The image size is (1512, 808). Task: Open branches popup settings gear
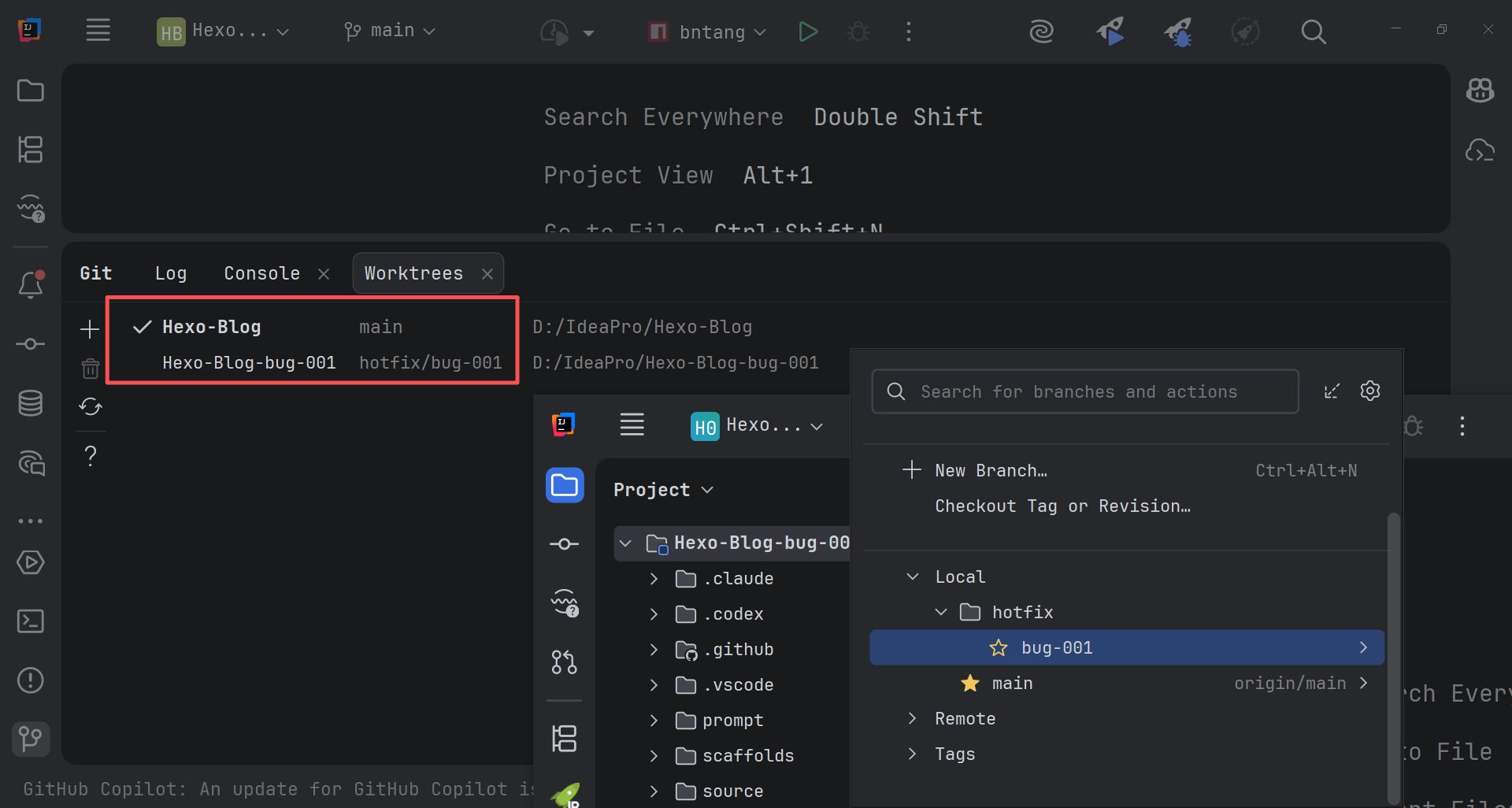tap(1370, 391)
